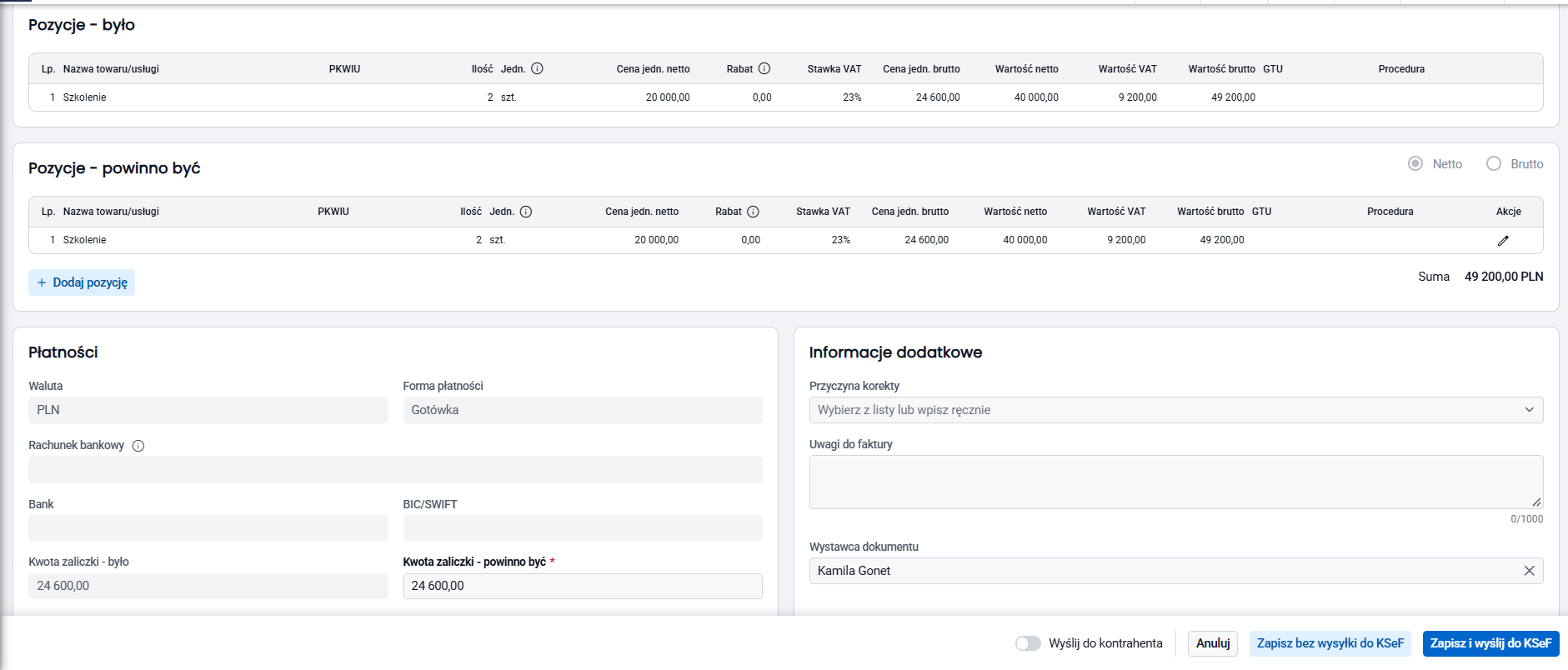Click the pencil edit icon for Szkolenie row
1568x670 pixels.
point(1503,241)
